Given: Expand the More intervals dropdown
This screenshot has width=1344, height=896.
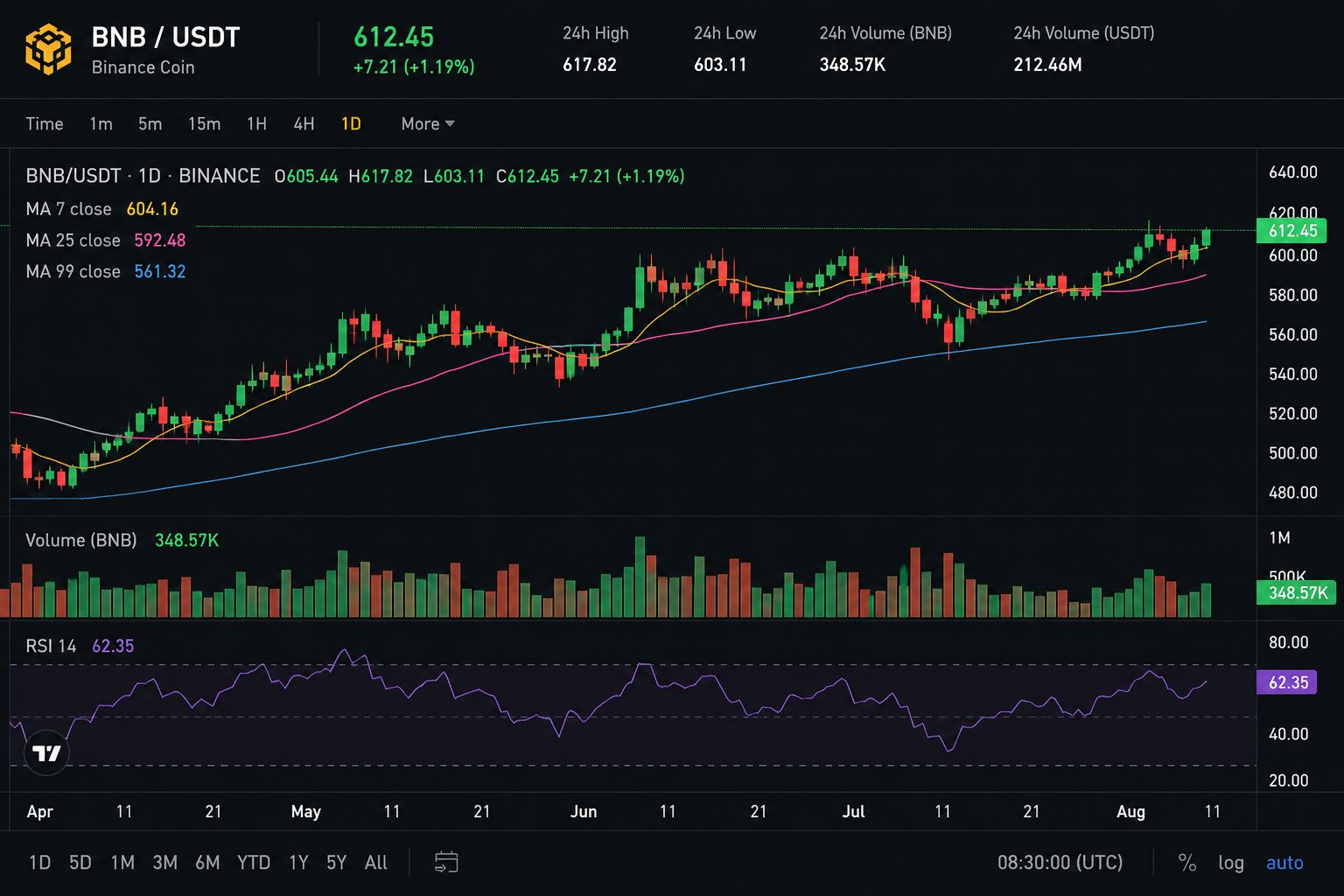Looking at the screenshot, I should point(428,124).
